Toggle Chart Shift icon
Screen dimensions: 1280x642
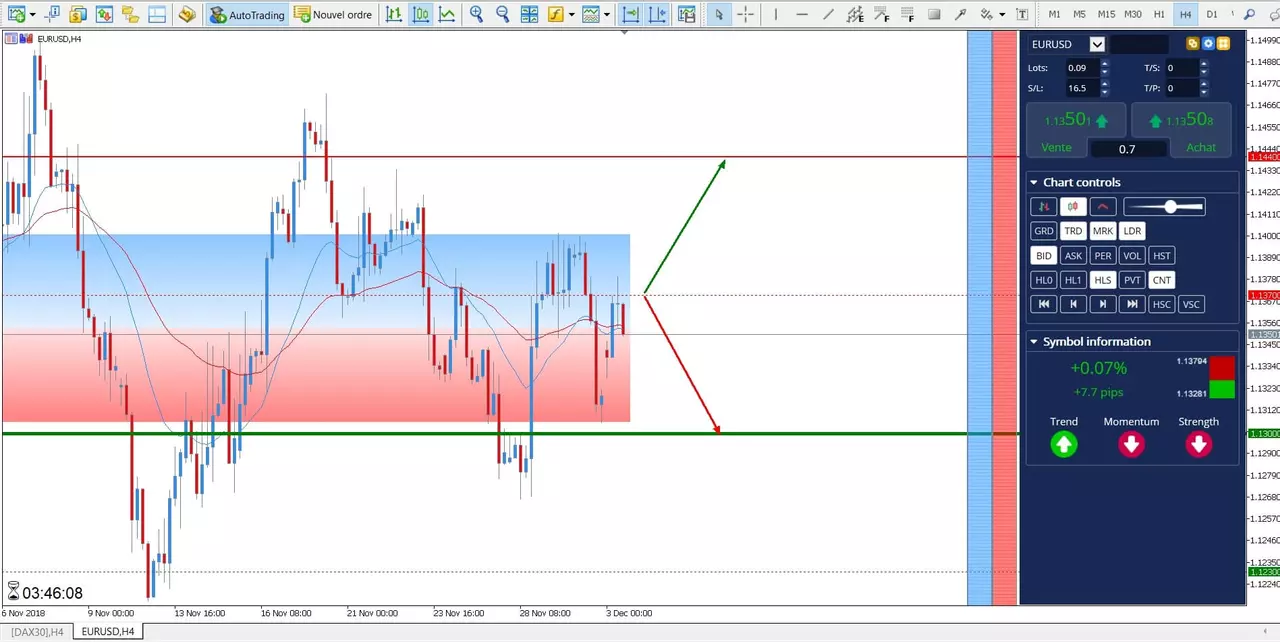tap(657, 14)
